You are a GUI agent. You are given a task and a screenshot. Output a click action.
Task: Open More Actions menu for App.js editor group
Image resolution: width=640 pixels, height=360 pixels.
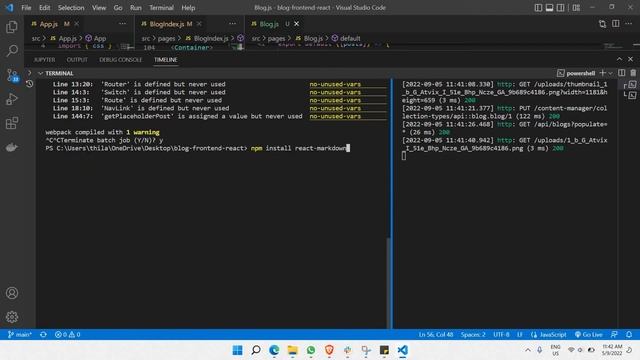[122, 24]
